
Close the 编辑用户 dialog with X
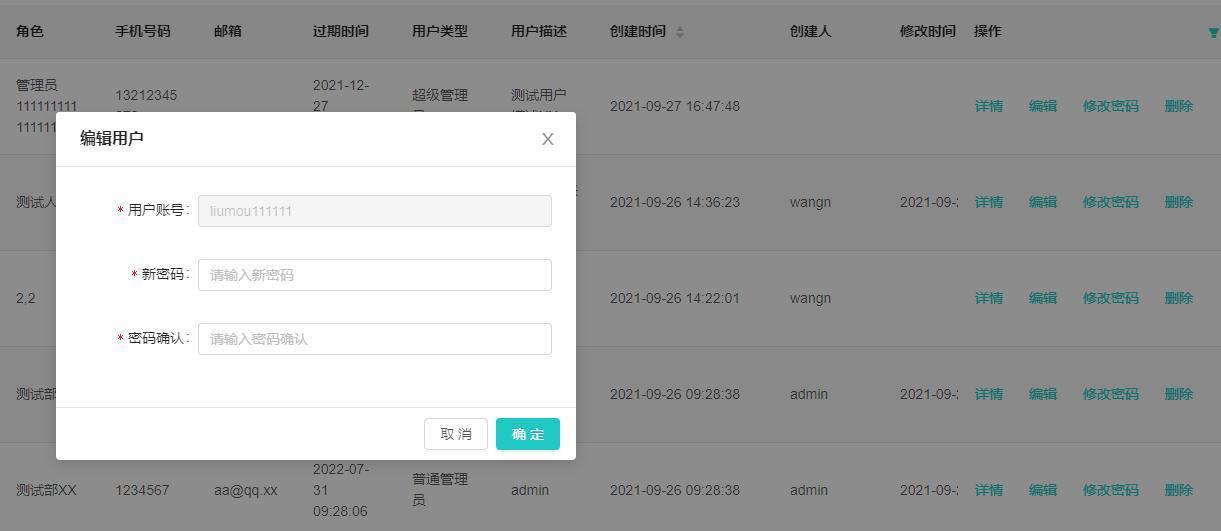[x=547, y=139]
